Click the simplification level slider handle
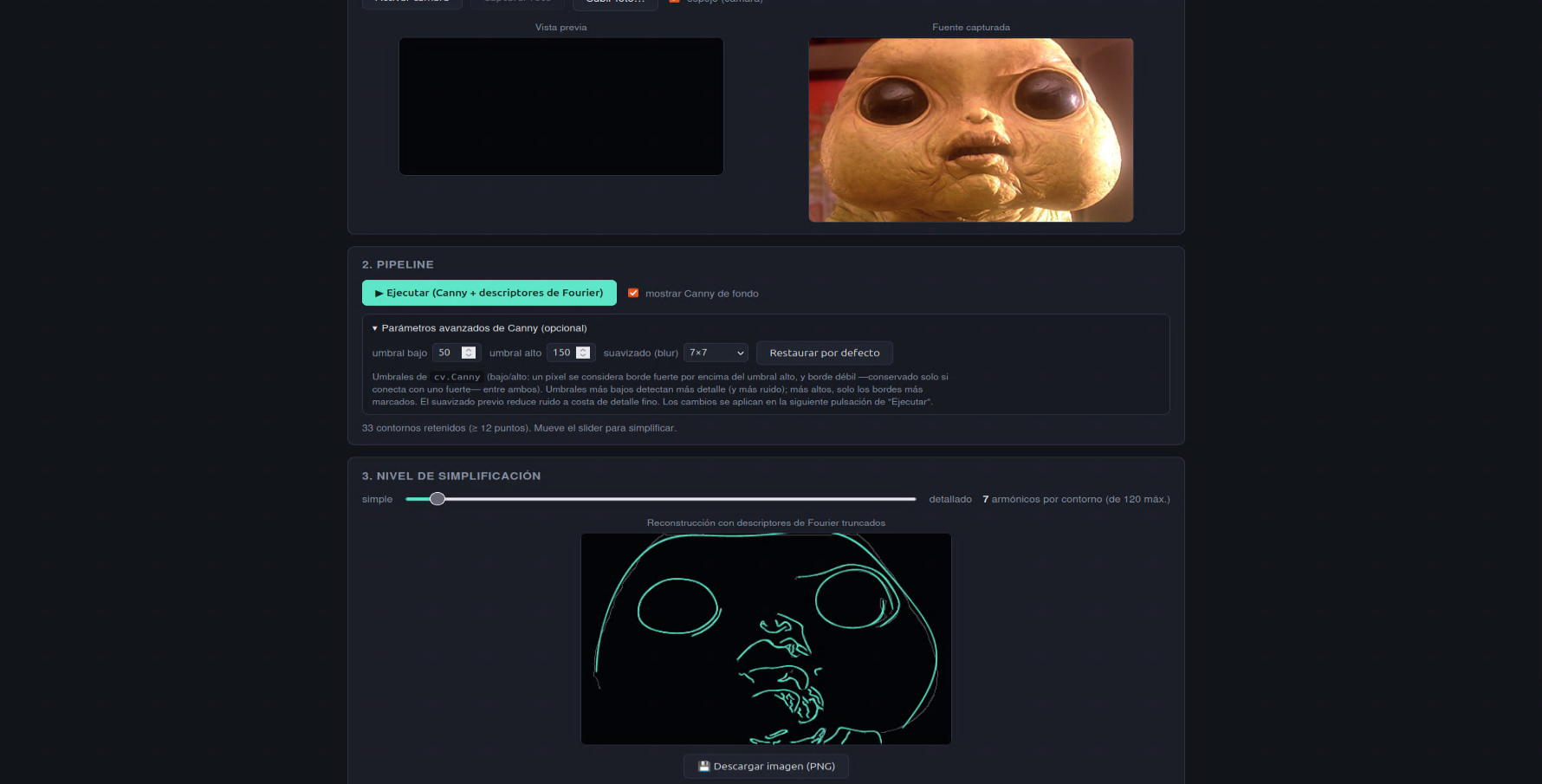This screenshot has width=1542, height=784. [437, 499]
